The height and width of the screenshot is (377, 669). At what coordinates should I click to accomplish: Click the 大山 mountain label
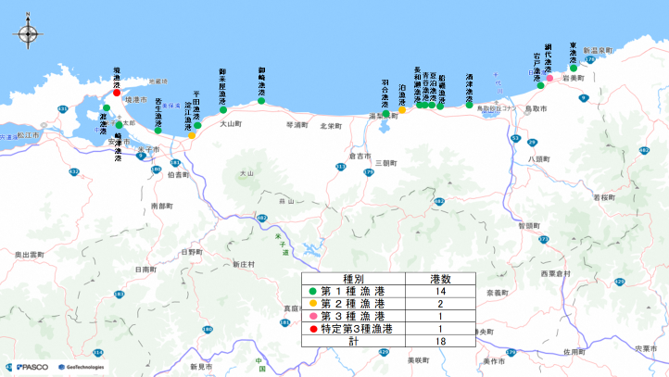click(247, 174)
